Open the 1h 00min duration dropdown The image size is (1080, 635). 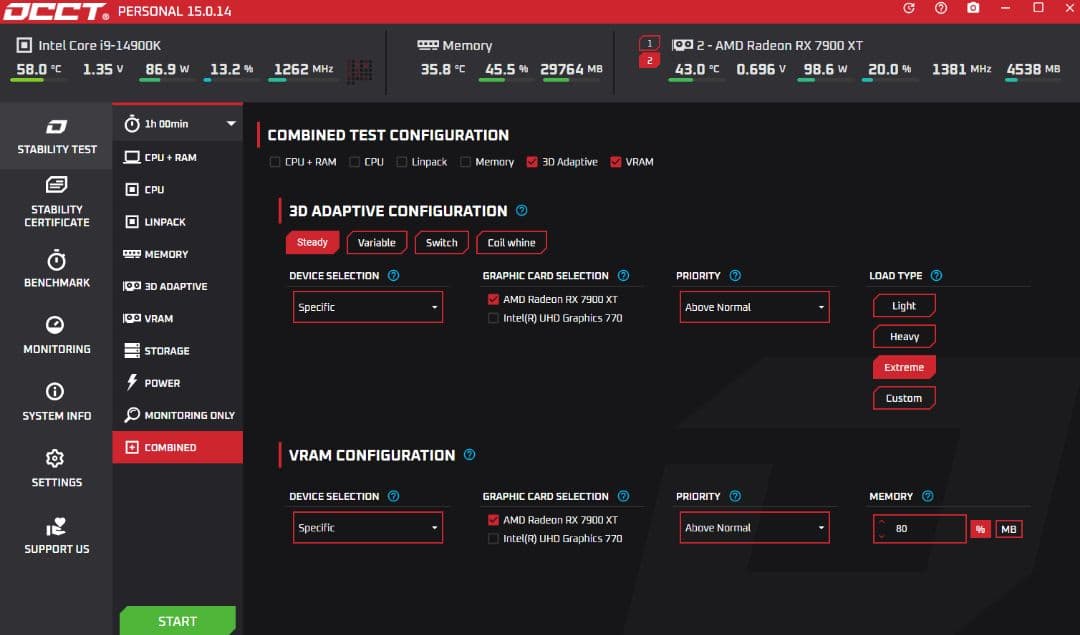178,124
